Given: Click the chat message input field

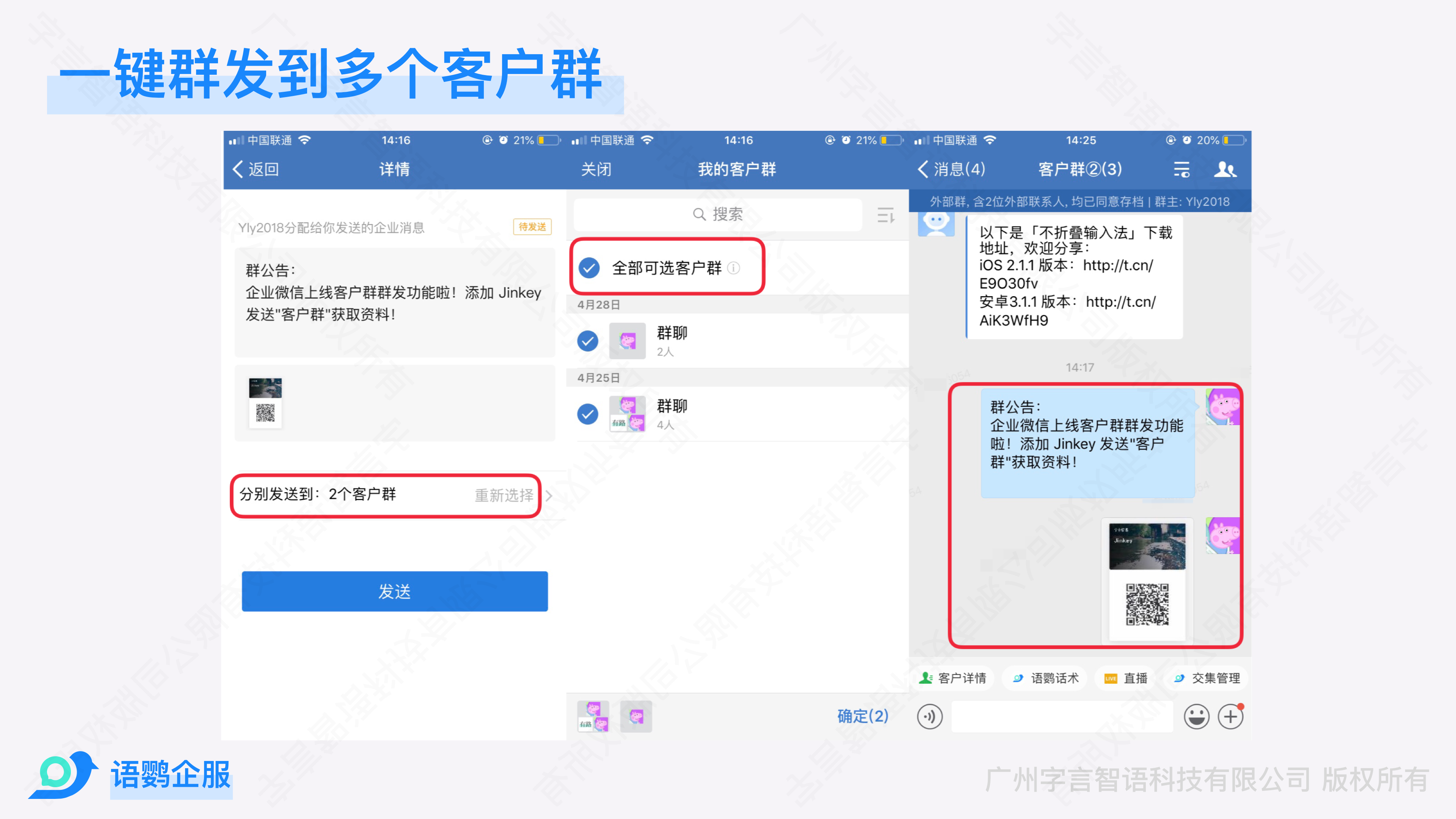Looking at the screenshot, I should (x=1062, y=717).
